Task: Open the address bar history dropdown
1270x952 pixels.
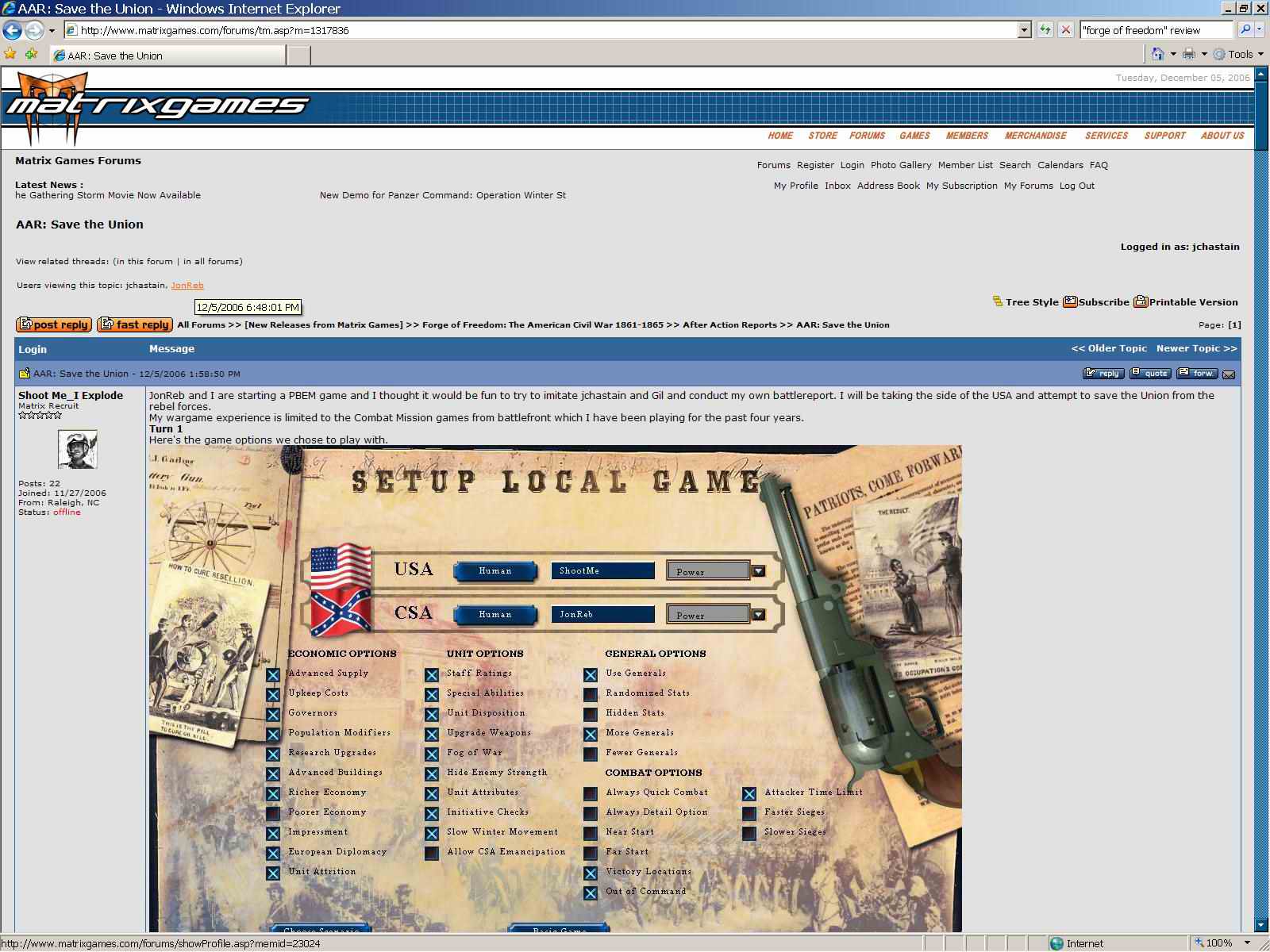Action: [x=1024, y=30]
